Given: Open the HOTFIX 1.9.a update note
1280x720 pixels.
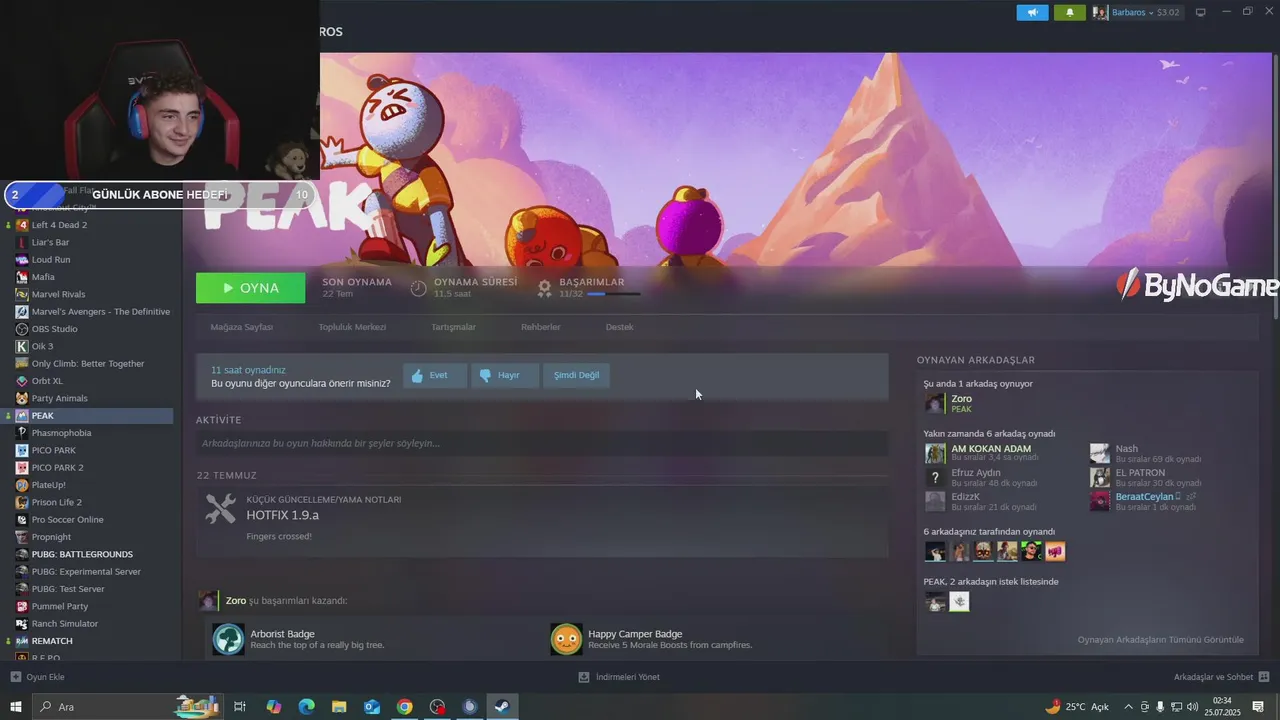Looking at the screenshot, I should (283, 515).
